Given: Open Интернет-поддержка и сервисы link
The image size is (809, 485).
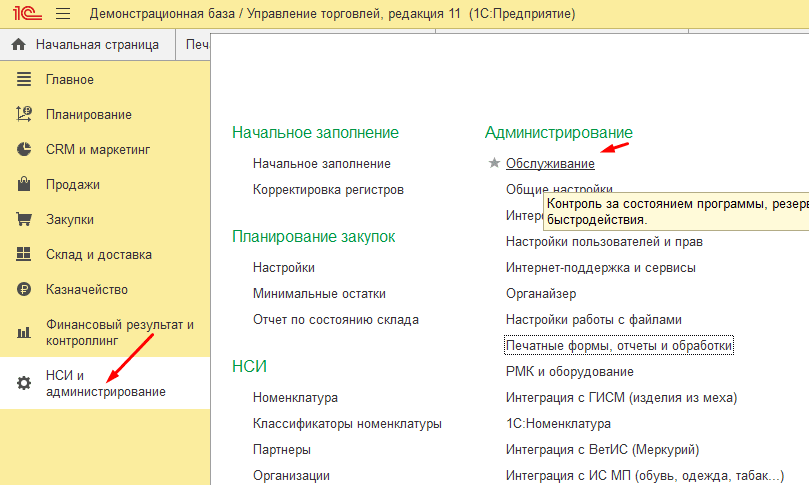Looking at the screenshot, I should click(x=601, y=268).
